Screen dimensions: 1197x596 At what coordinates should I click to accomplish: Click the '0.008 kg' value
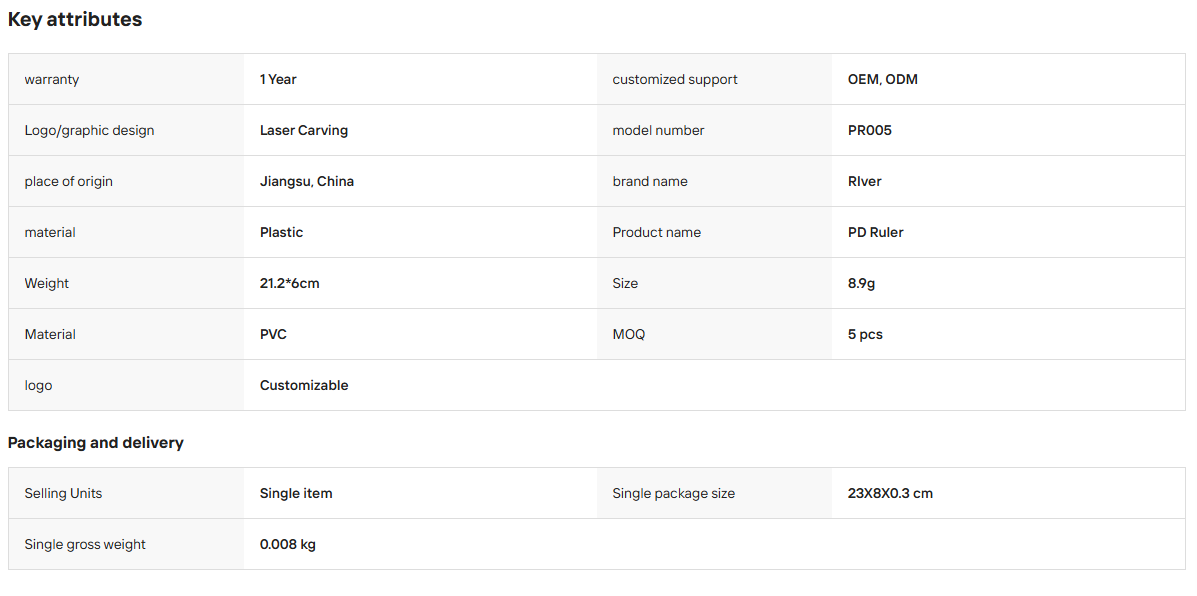(x=288, y=545)
